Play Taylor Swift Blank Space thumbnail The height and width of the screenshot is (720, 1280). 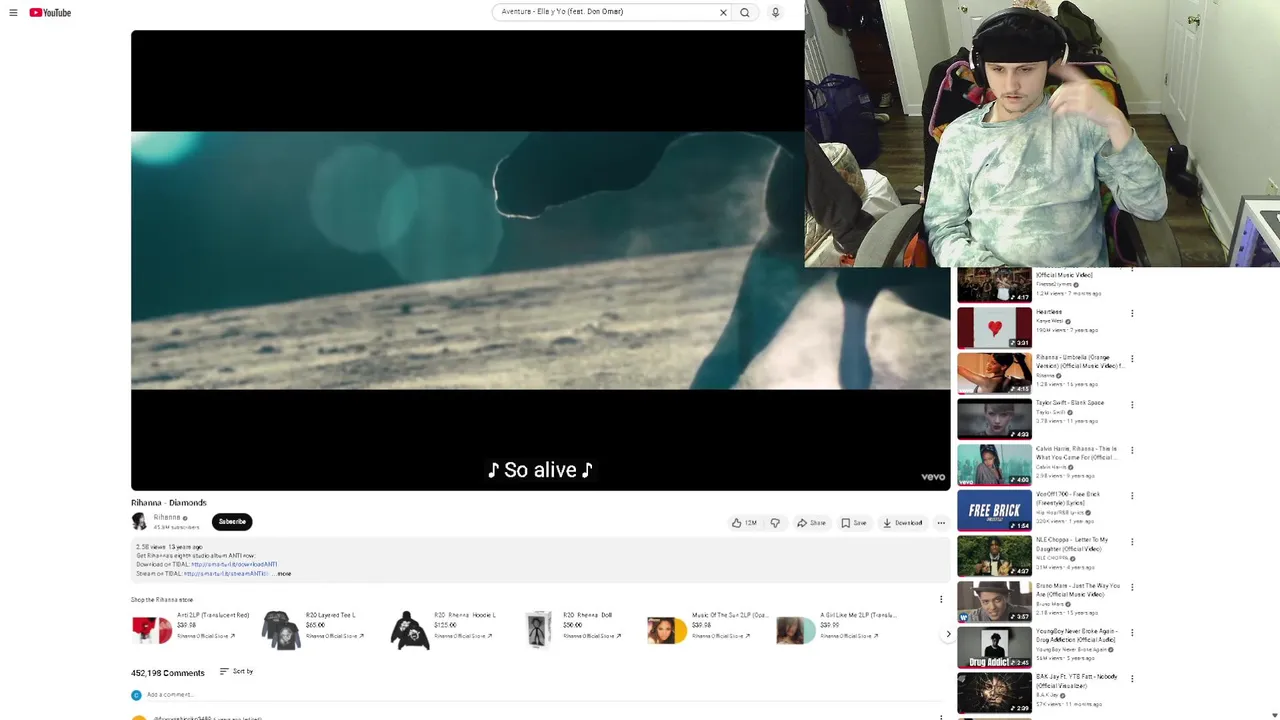994,419
